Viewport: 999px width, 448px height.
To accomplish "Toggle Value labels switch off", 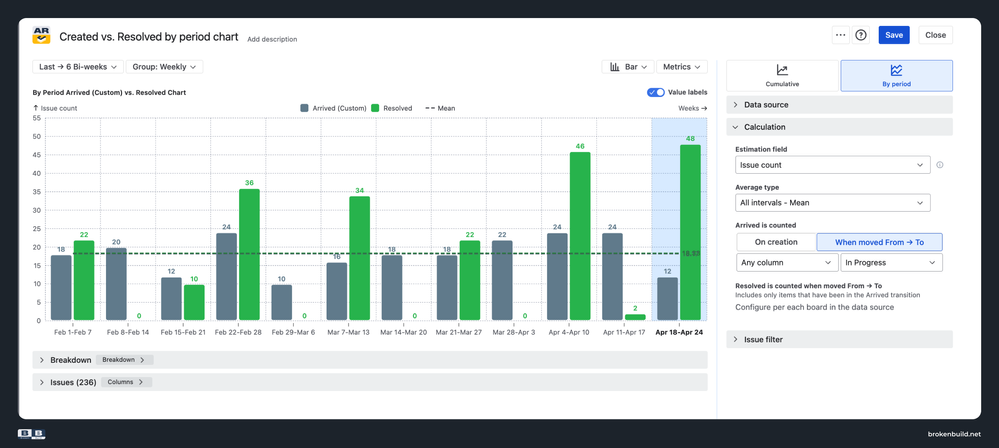I will [x=656, y=92].
